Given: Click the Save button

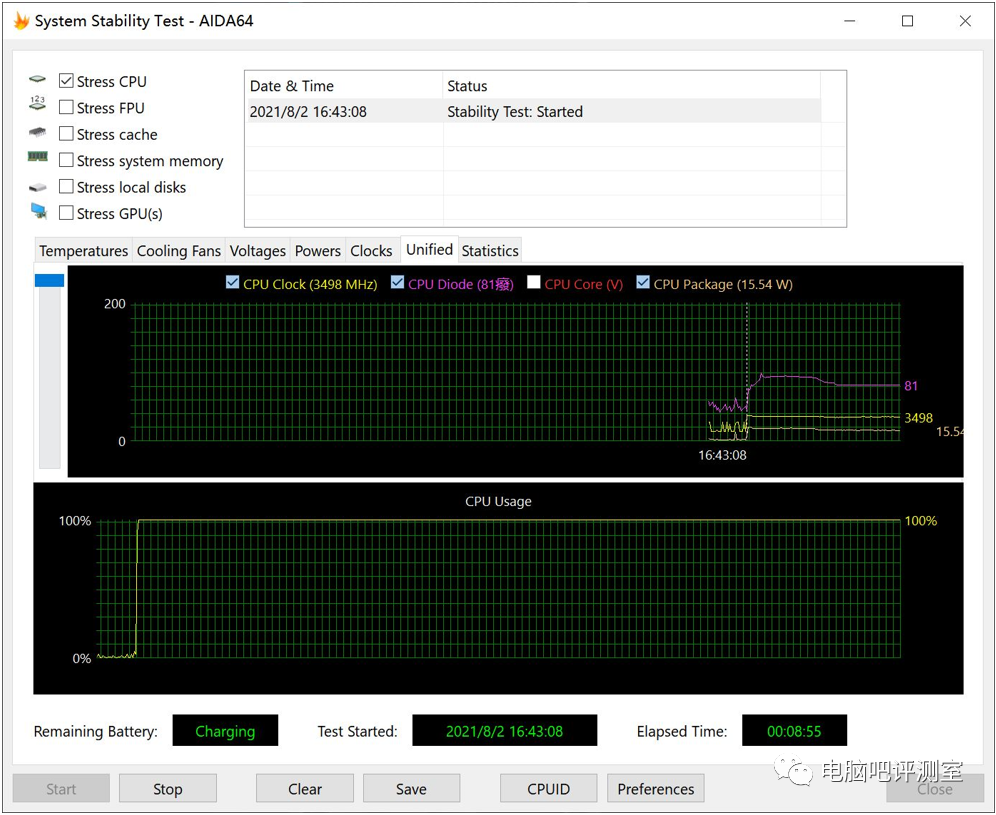Looking at the screenshot, I should click(411, 788).
